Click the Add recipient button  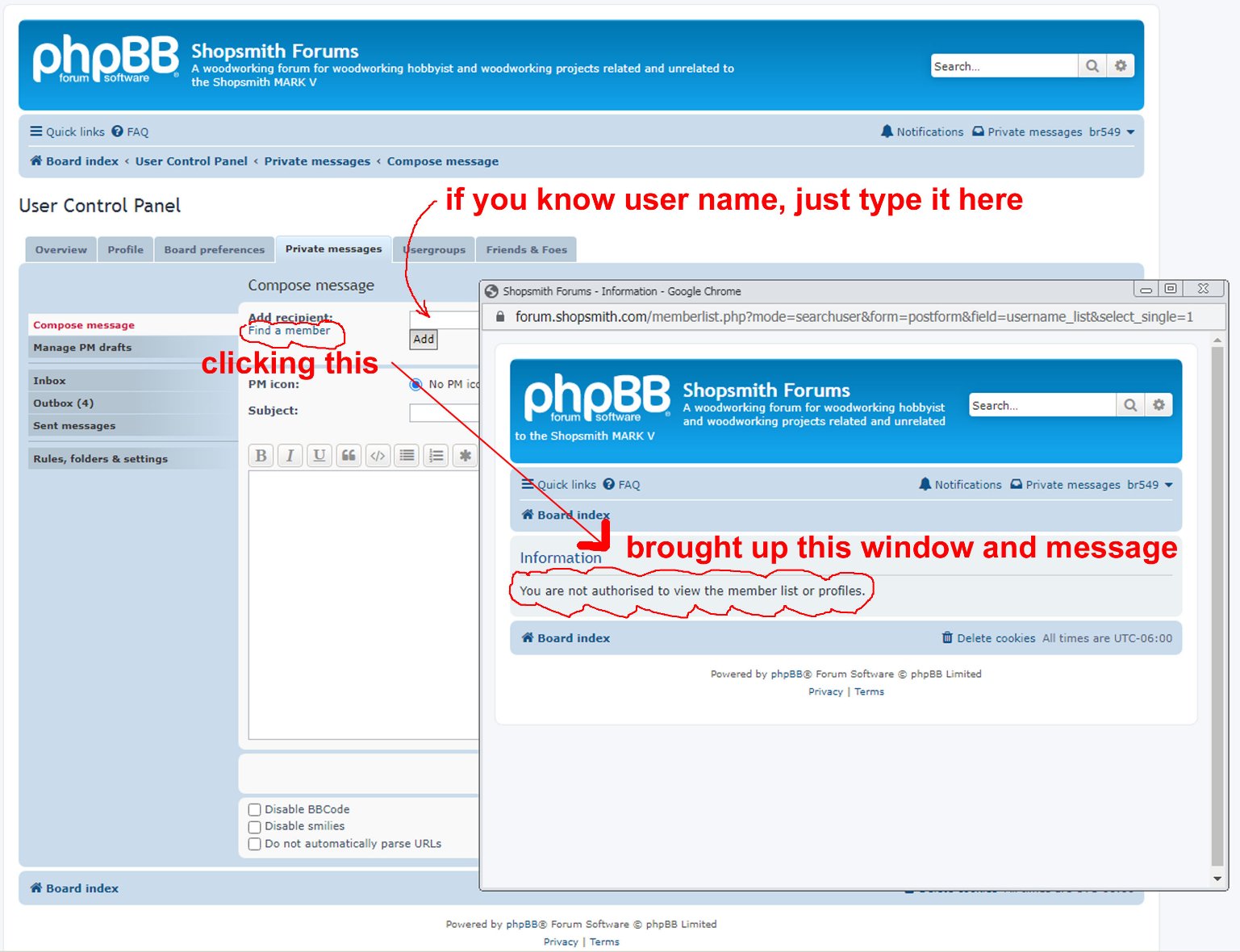coord(424,340)
